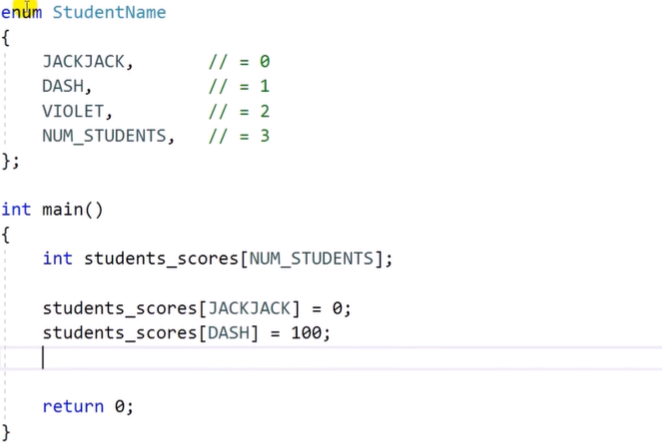Click the opening brace under enum StudentName
This screenshot has height=447, width=662.
pyautogui.click(x=6, y=38)
